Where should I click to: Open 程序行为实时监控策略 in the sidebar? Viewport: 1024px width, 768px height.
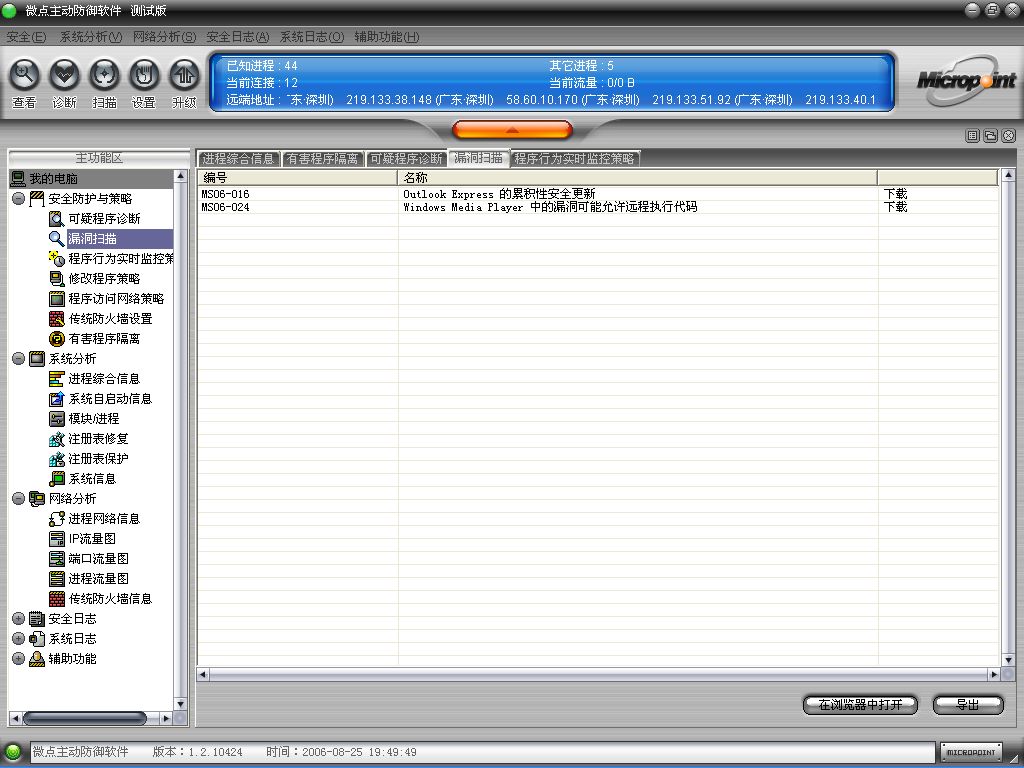point(121,259)
